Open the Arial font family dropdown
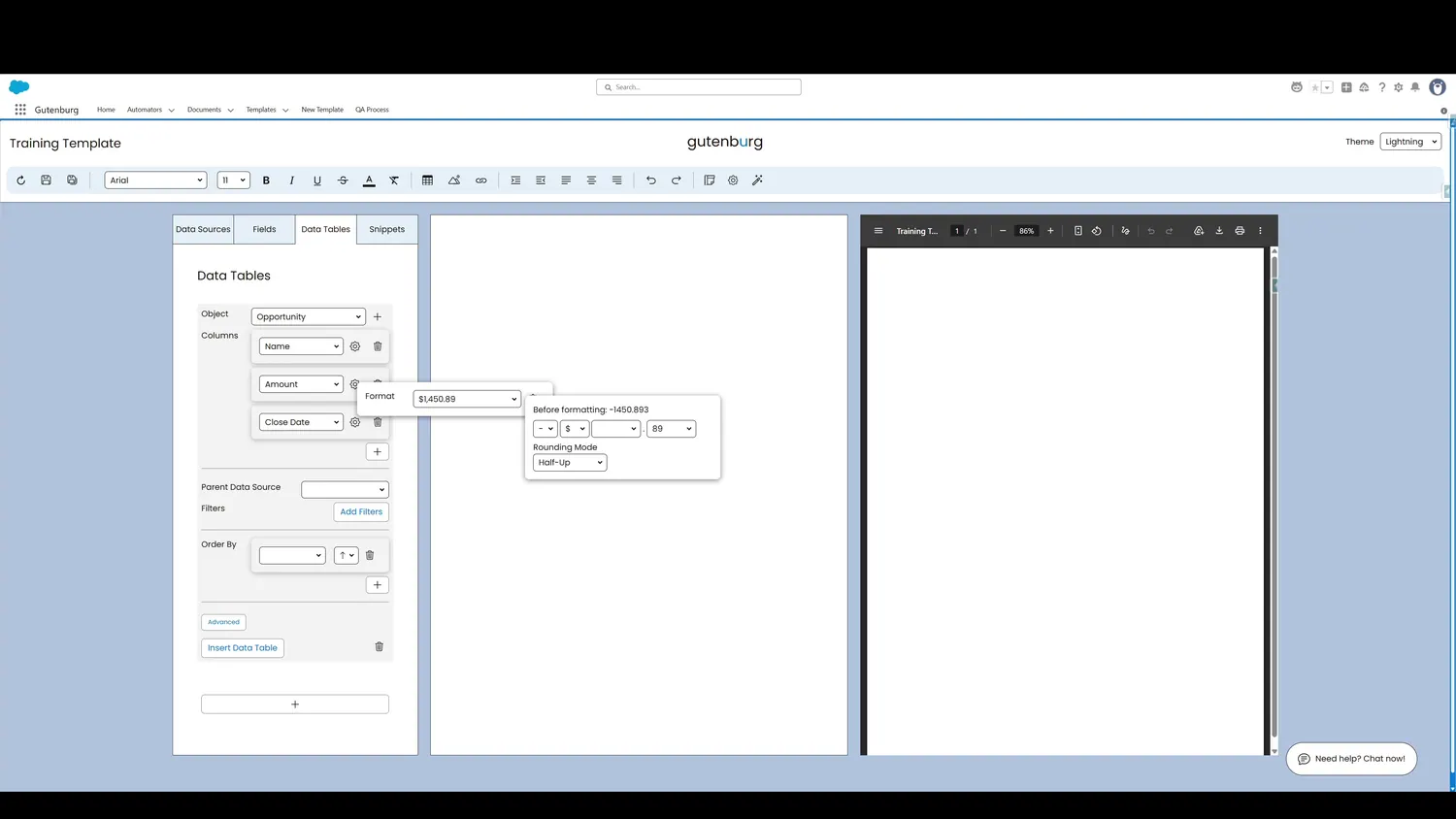This screenshot has width=1456, height=819. [x=155, y=180]
